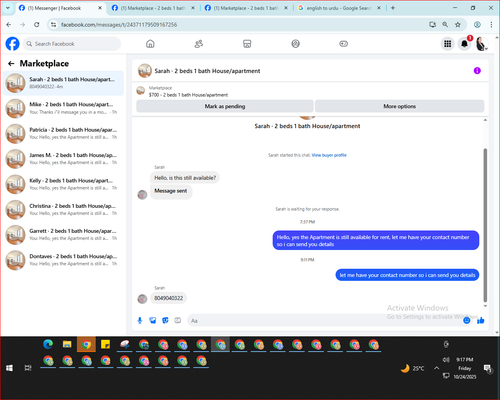Open Sarah conversation in the list

(x=63, y=83)
